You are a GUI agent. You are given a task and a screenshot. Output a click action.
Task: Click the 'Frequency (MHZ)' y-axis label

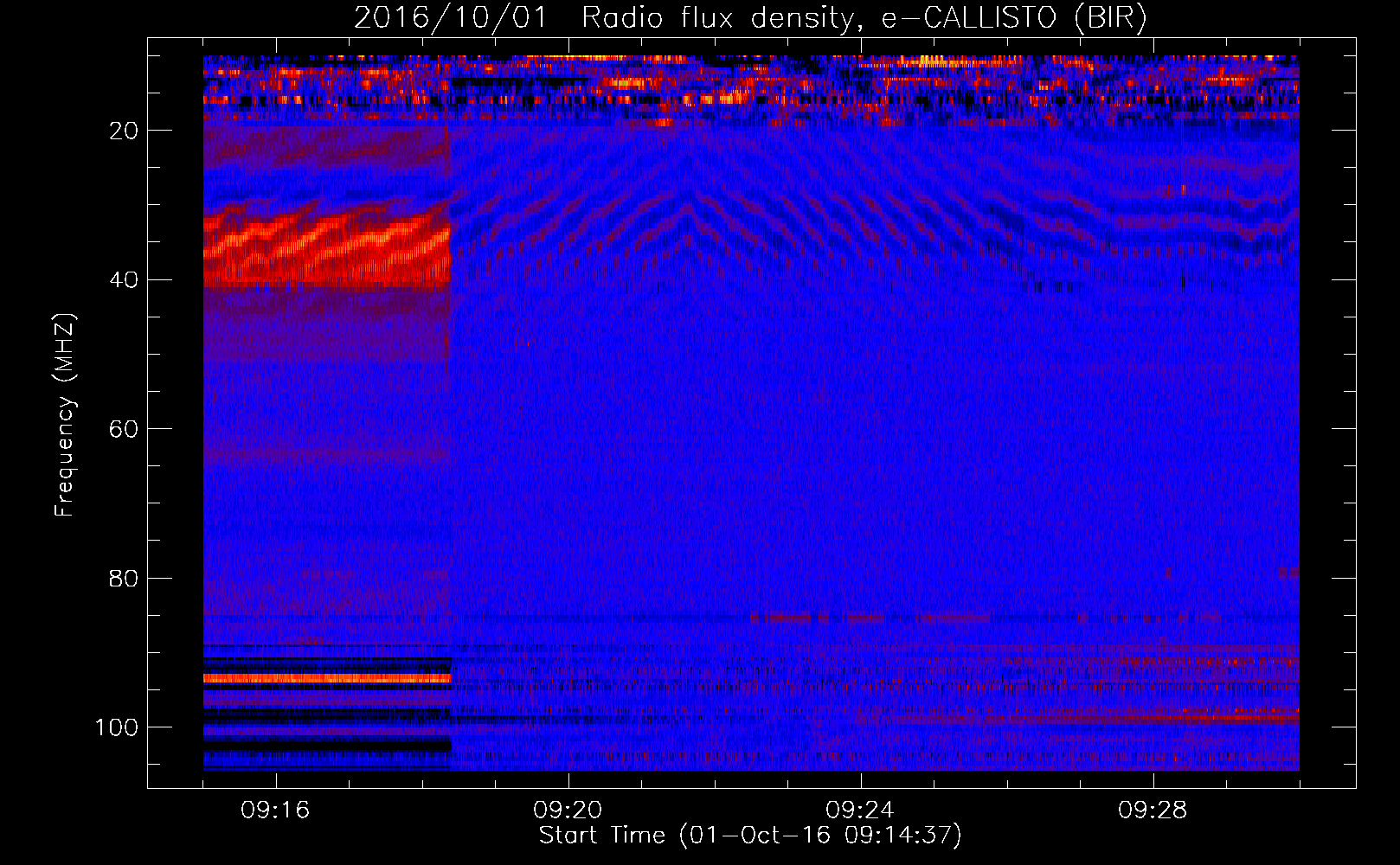coord(65,415)
